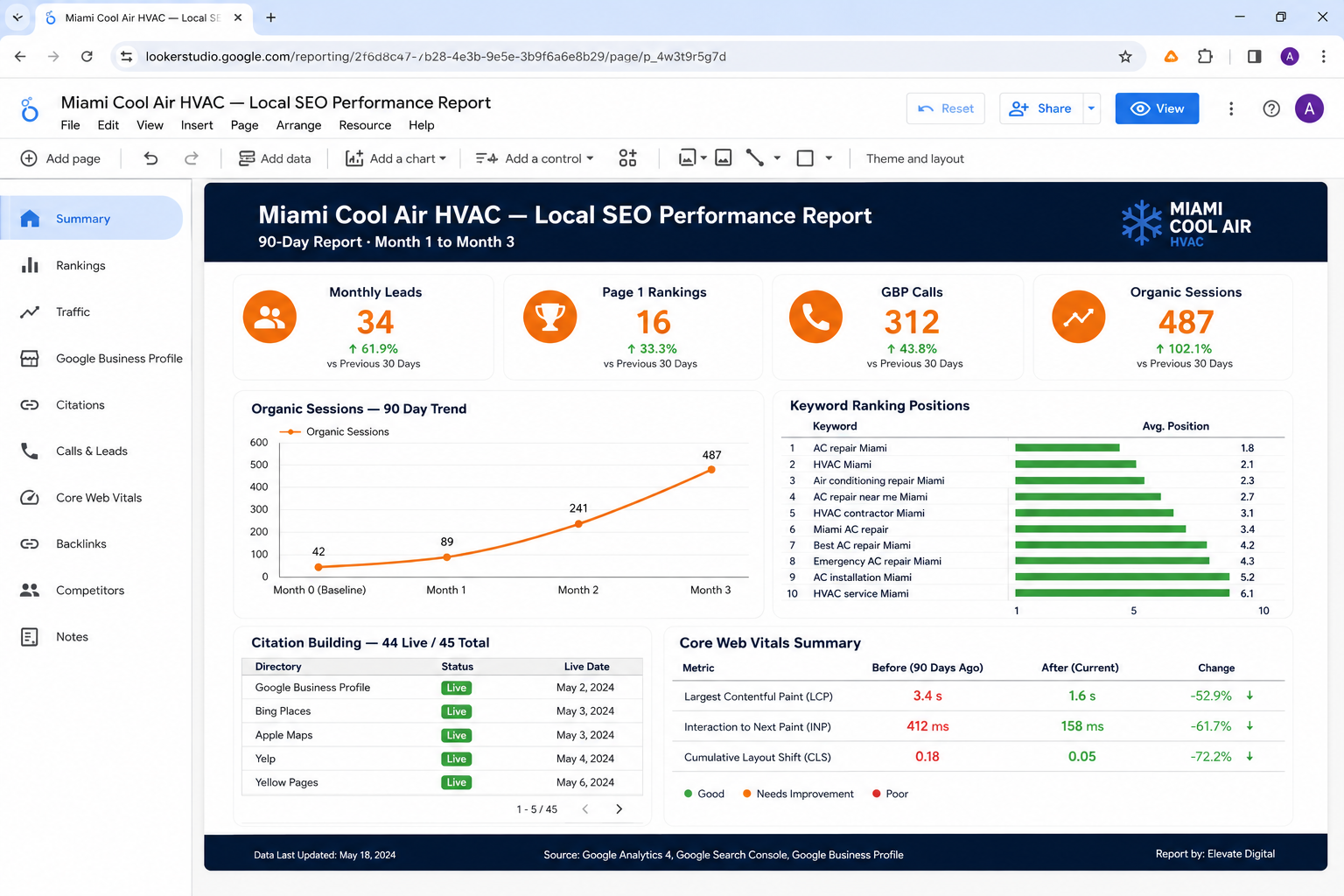The height and width of the screenshot is (896, 1344).
Task: Click the Monthly Leads people icon
Action: point(269,317)
